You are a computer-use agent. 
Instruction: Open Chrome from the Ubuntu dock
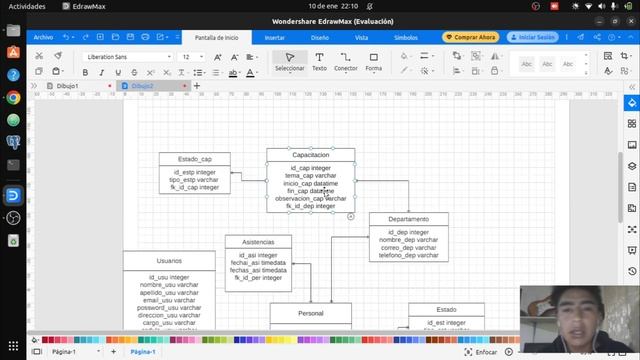tap(13, 98)
